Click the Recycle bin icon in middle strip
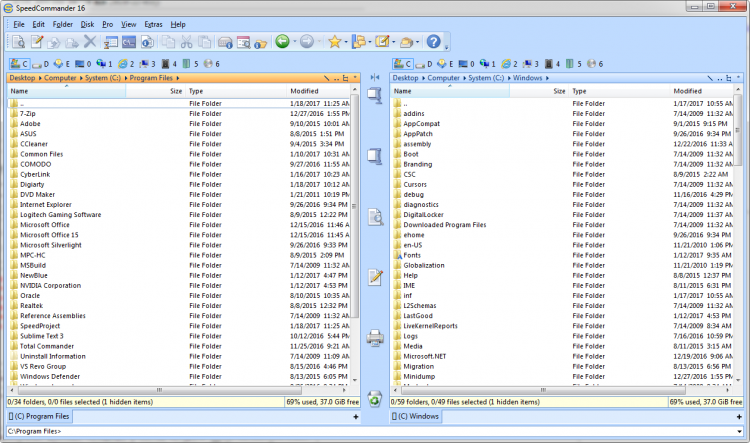The height and width of the screenshot is (443, 750). (x=375, y=399)
